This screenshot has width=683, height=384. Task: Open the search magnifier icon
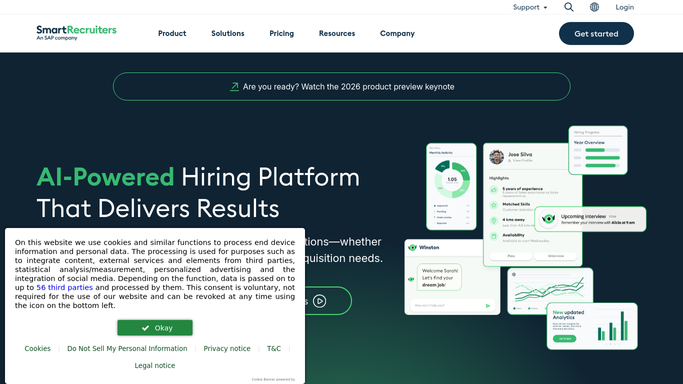click(x=568, y=7)
